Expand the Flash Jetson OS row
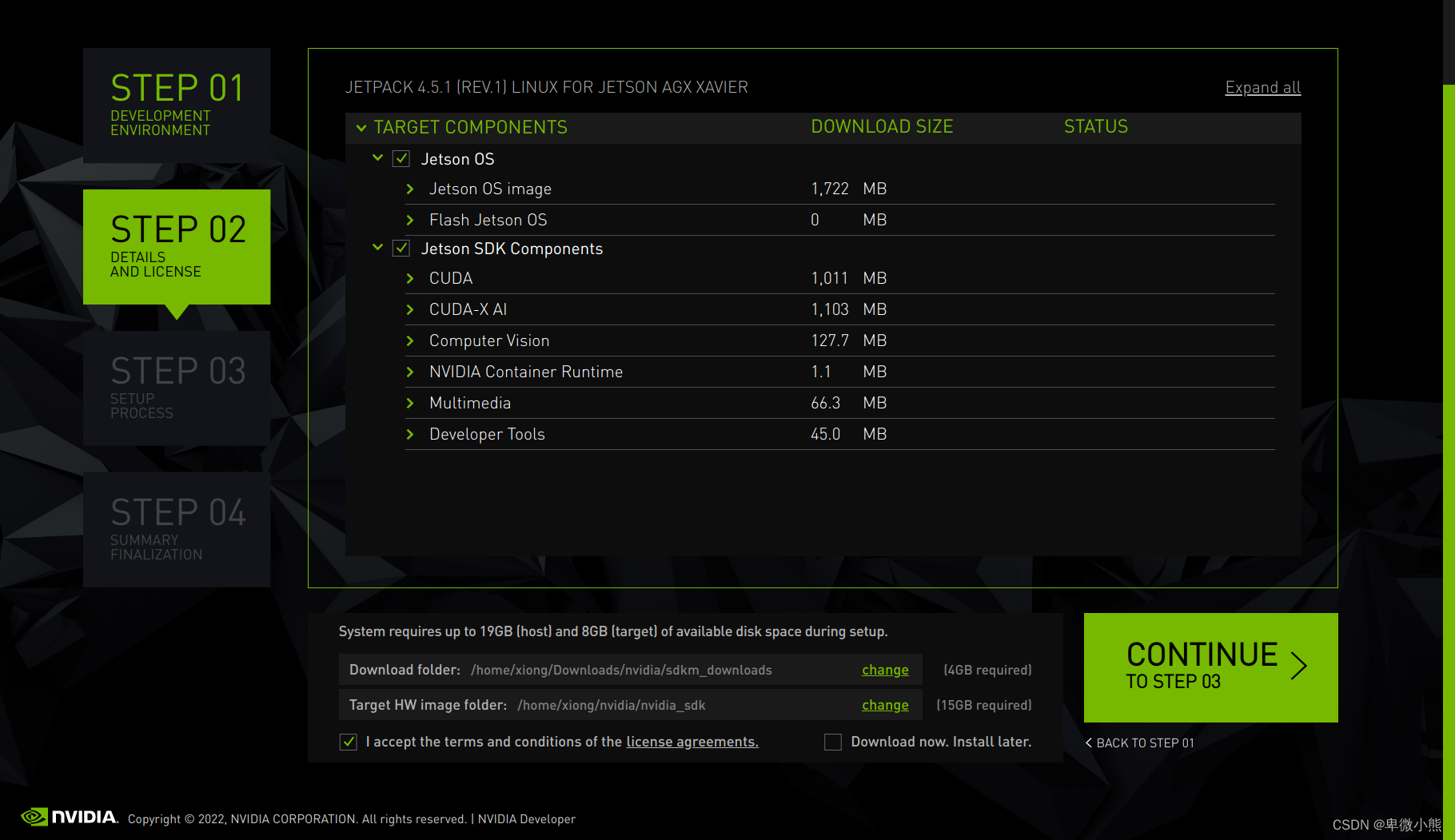 [410, 221]
